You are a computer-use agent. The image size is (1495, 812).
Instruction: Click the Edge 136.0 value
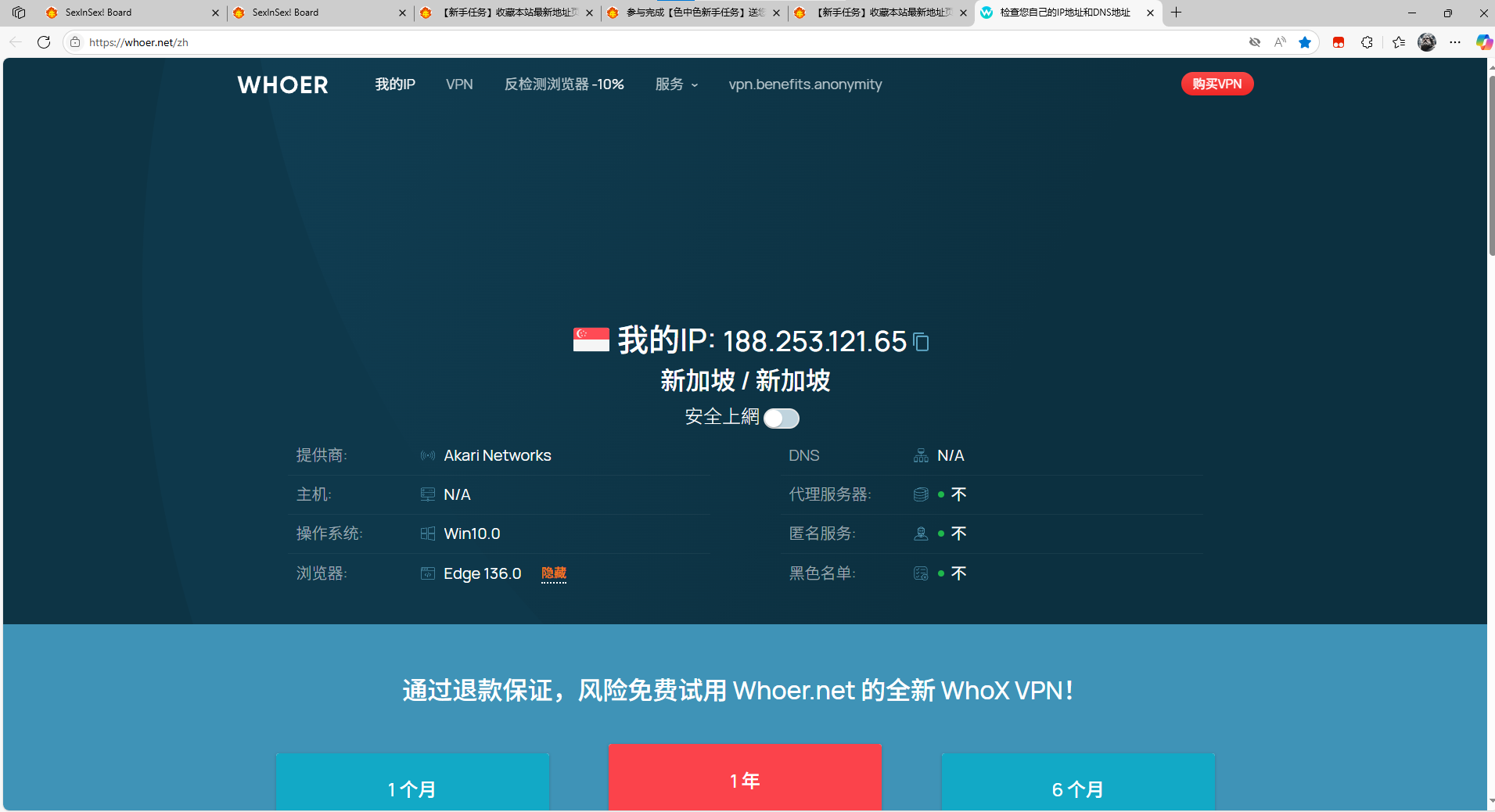coord(482,573)
